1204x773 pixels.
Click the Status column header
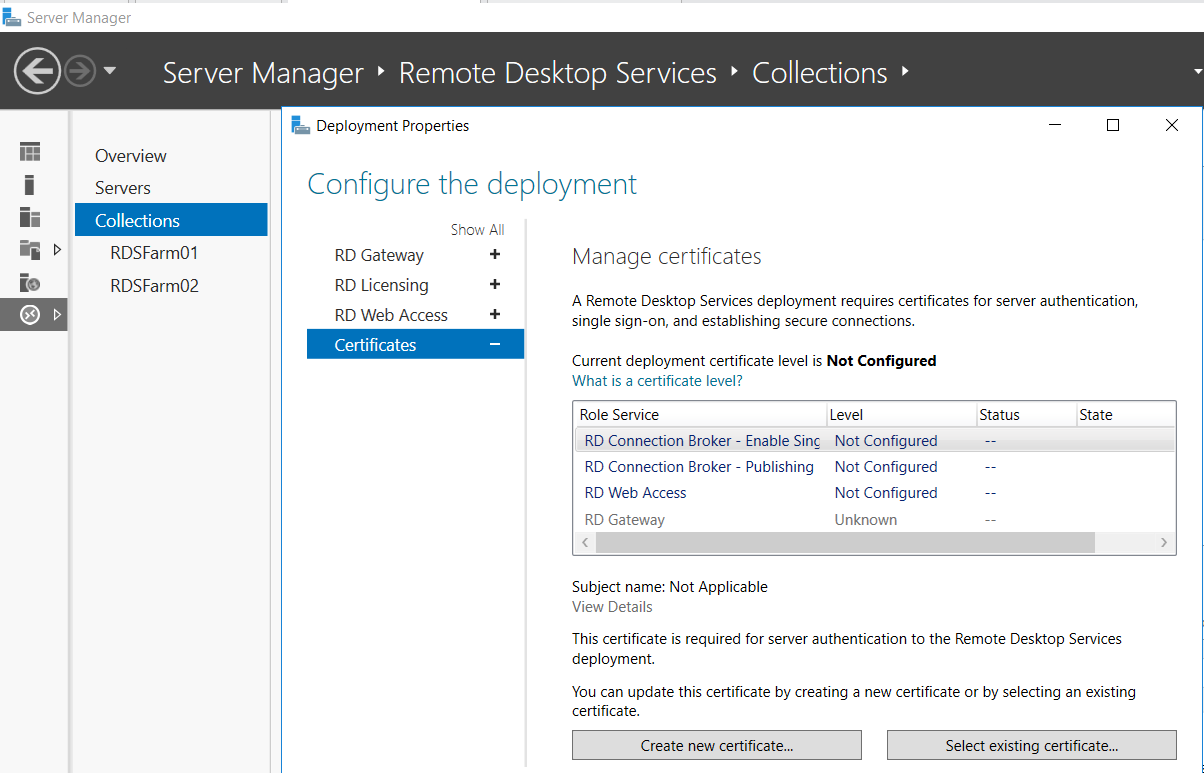(x=1025, y=414)
